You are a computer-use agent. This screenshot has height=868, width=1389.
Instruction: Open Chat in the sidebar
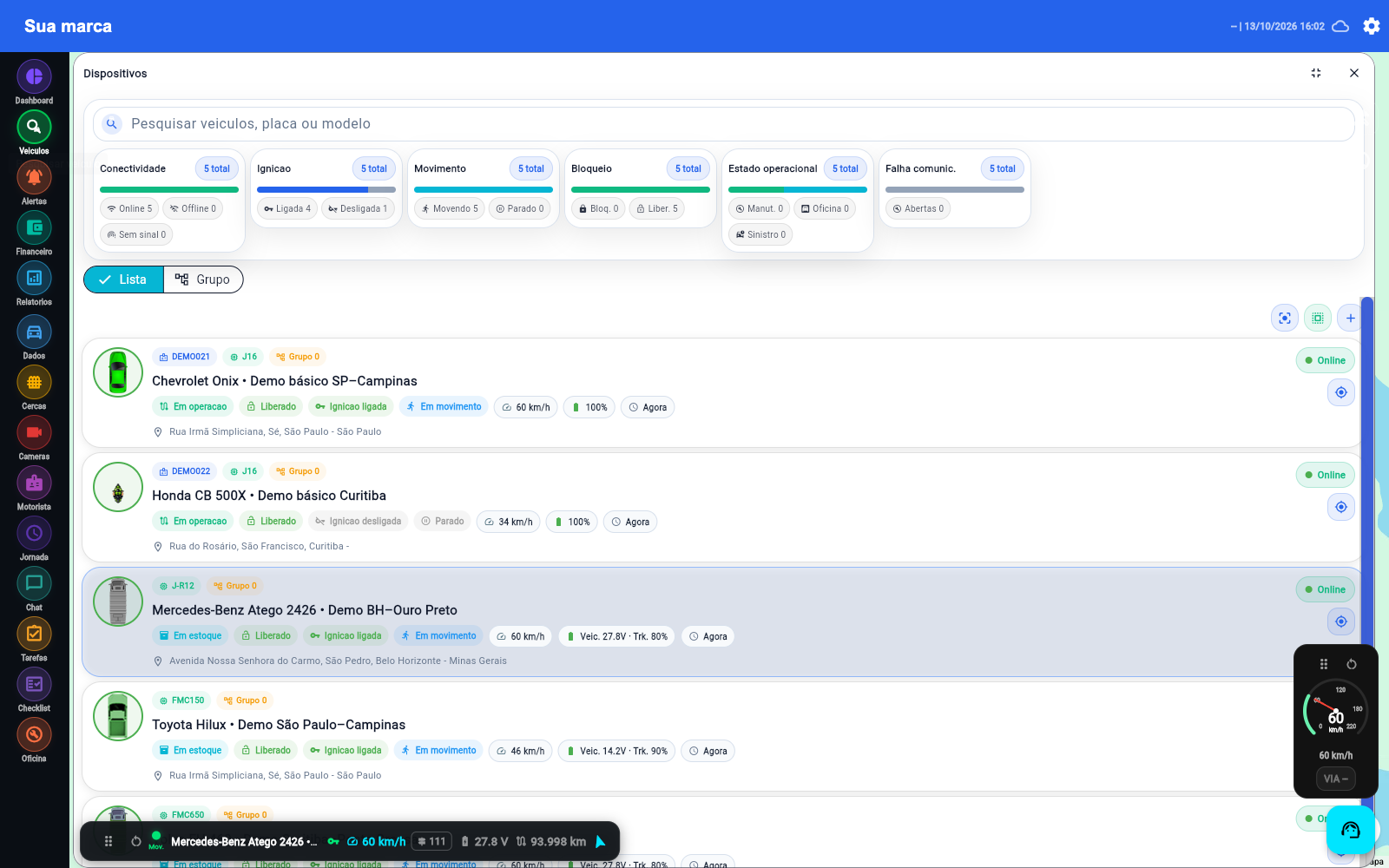[x=34, y=584]
